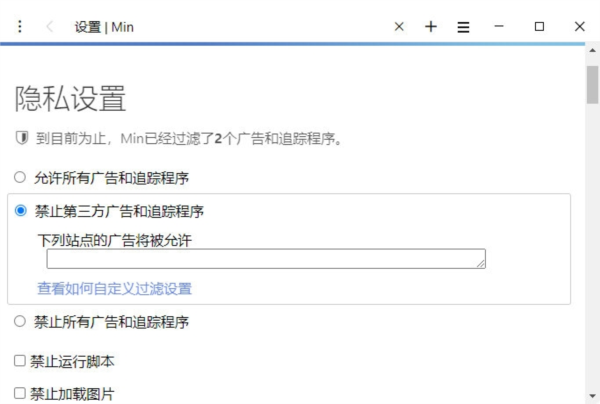Click the scrollbar up arrow
Screen dimensions: 600x404
click(x=593, y=50)
